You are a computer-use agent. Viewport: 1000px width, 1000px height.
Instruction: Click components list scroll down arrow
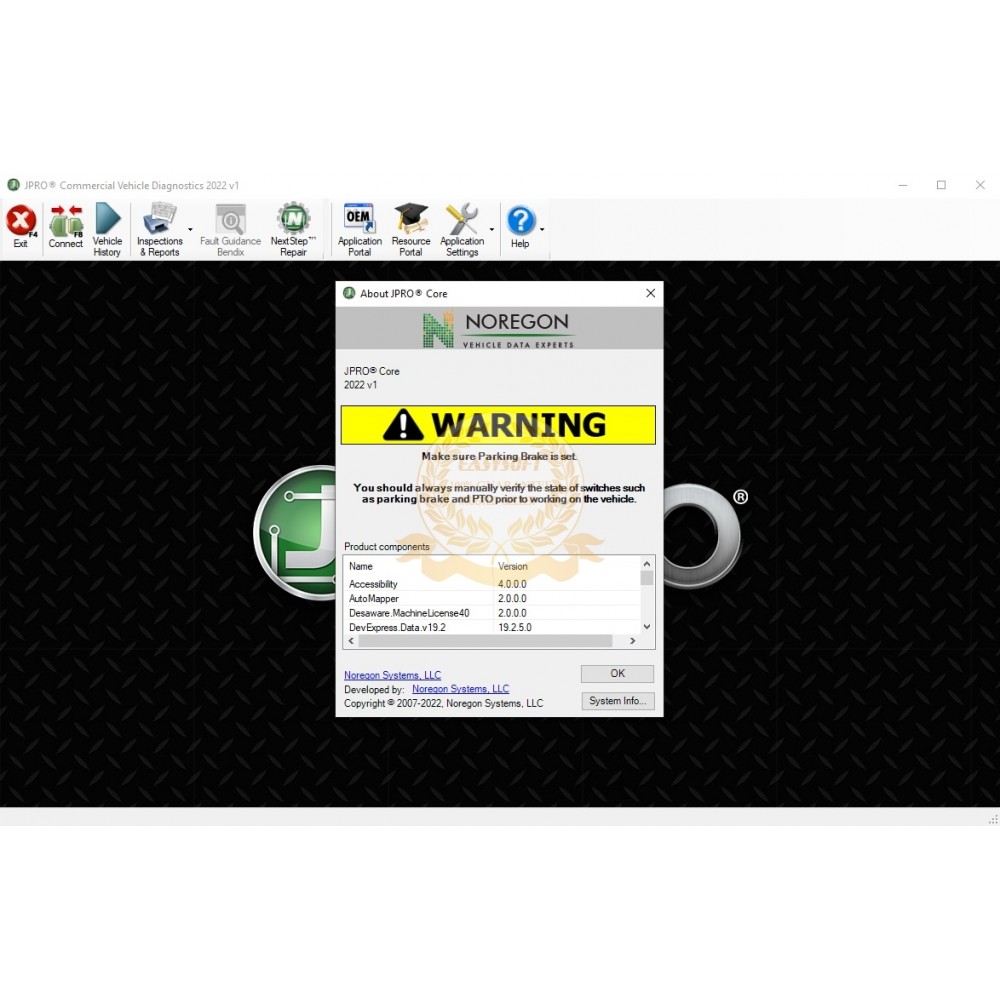coord(647,627)
